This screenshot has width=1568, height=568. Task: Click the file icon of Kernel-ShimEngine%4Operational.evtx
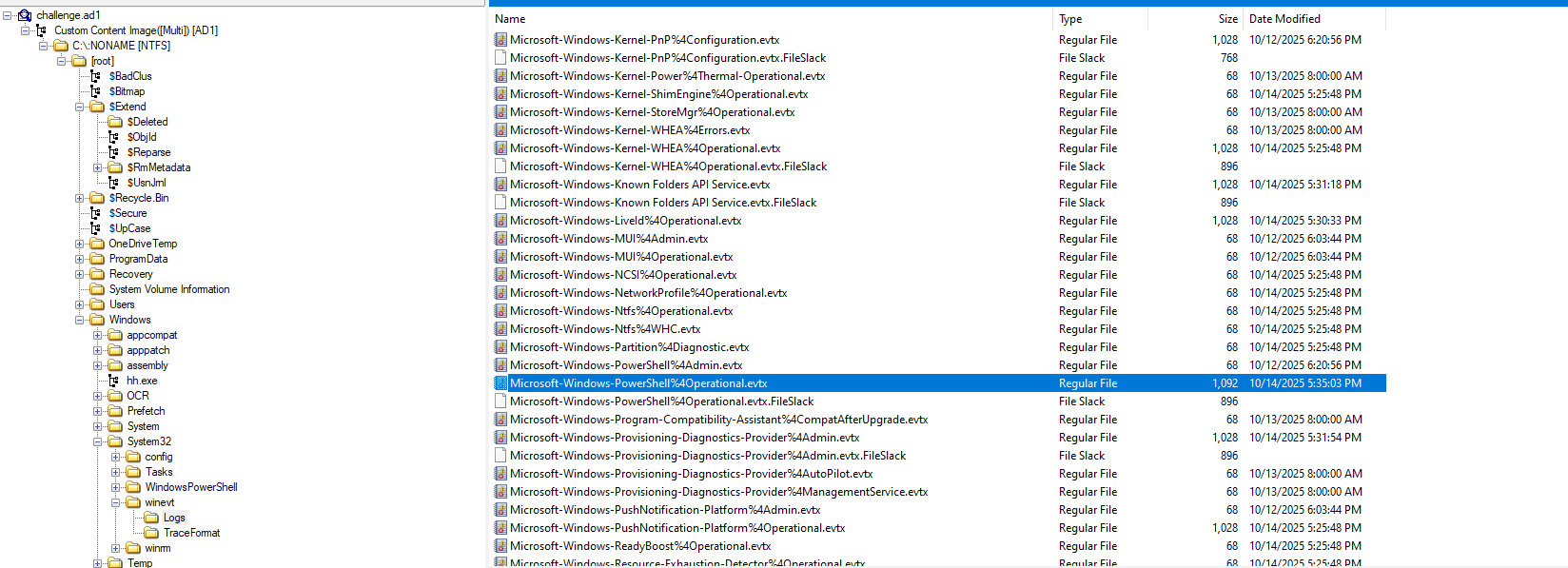point(500,94)
